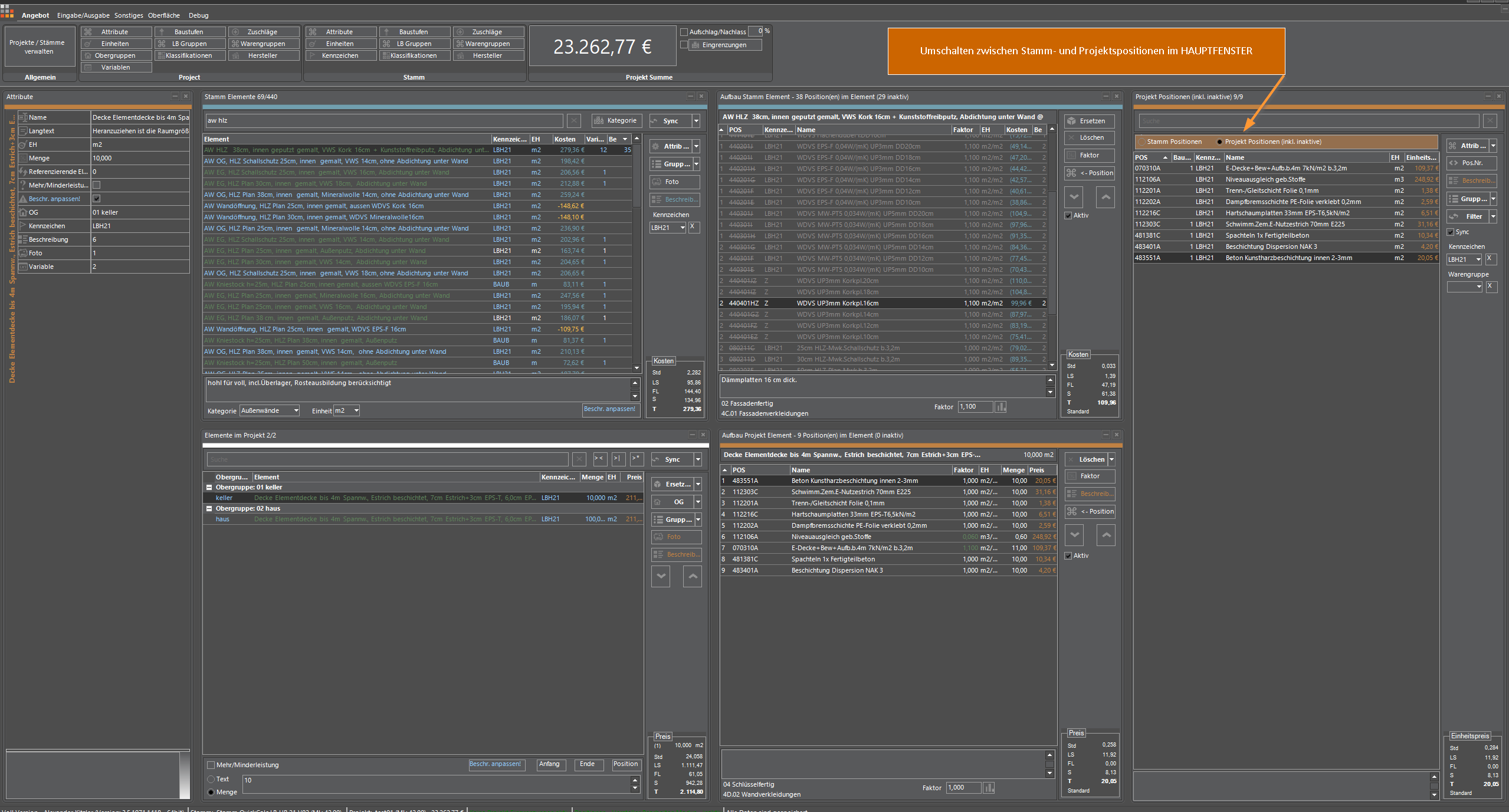The height and width of the screenshot is (812, 1509).
Task: Open the Oberfläche menu
Action: pyautogui.click(x=163, y=15)
